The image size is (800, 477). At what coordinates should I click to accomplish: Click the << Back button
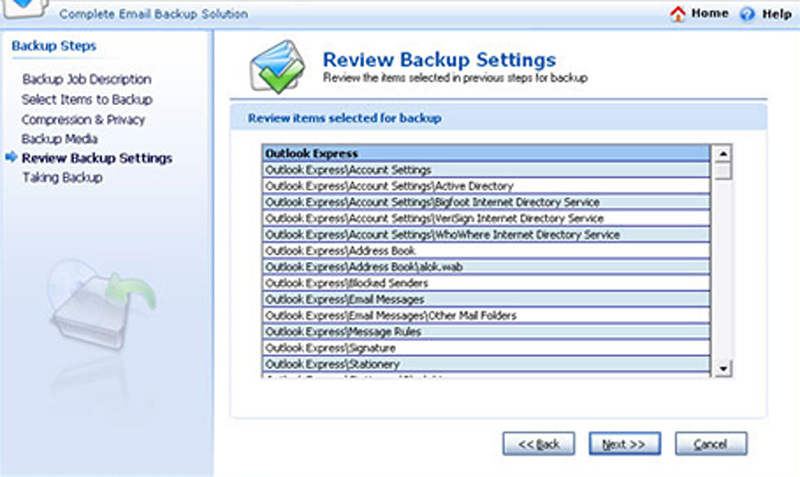(x=539, y=444)
